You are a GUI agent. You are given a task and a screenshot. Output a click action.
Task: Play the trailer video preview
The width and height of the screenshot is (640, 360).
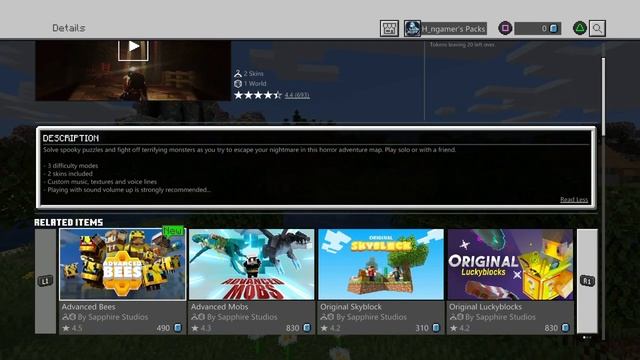(133, 50)
